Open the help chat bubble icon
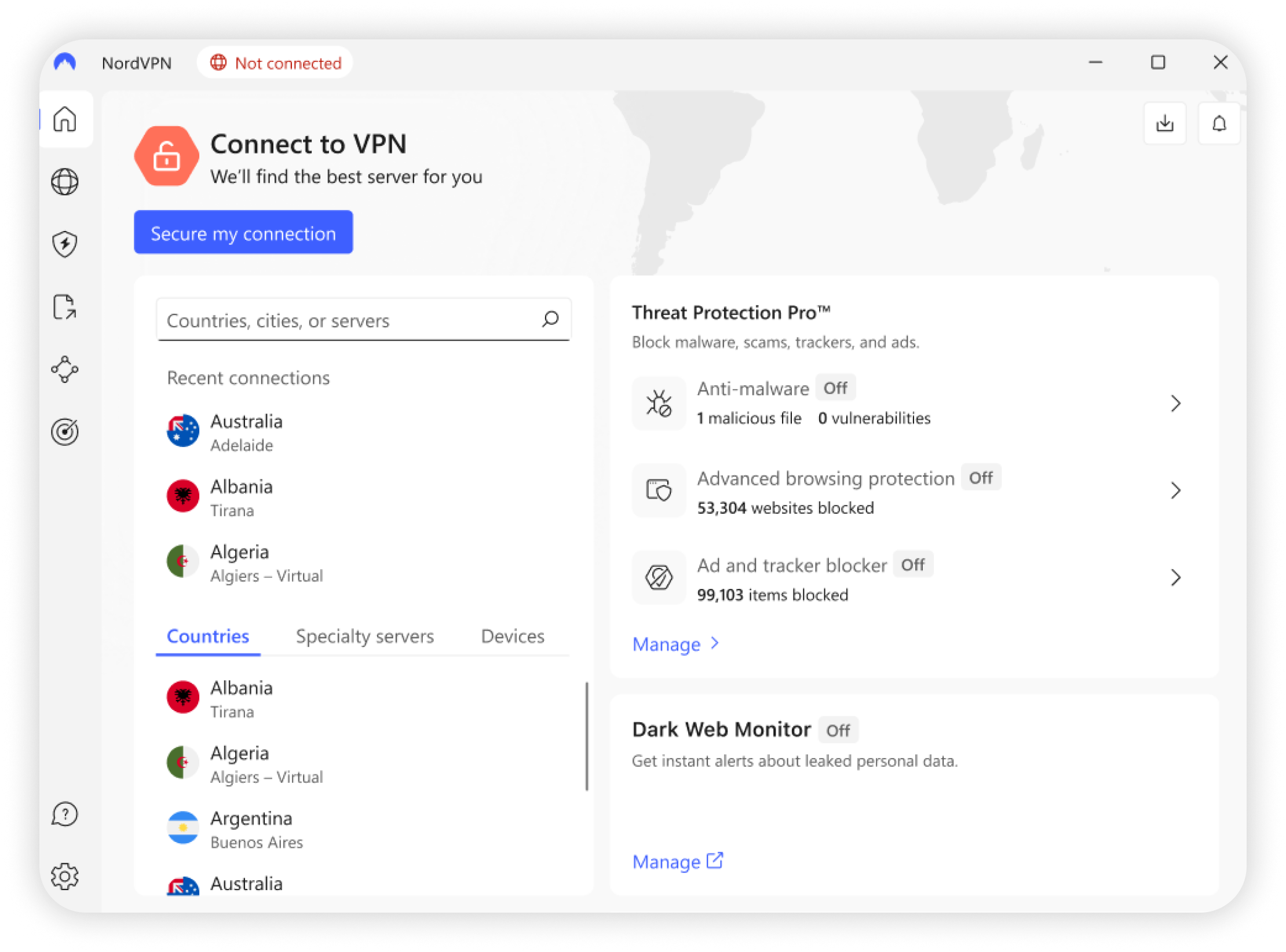This screenshot has width=1286, height=952. pos(65,814)
